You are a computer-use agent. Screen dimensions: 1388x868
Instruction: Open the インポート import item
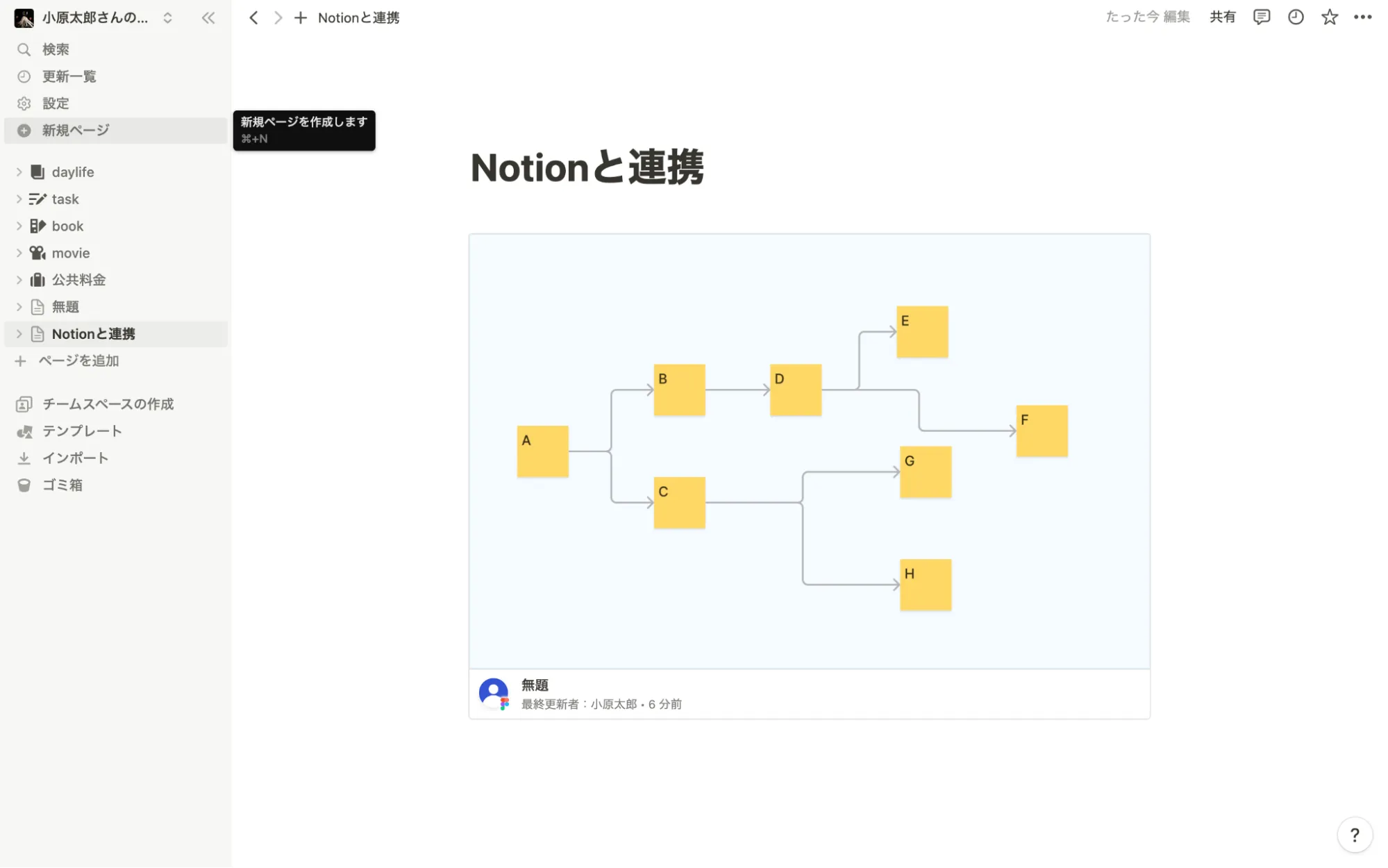coord(116,458)
